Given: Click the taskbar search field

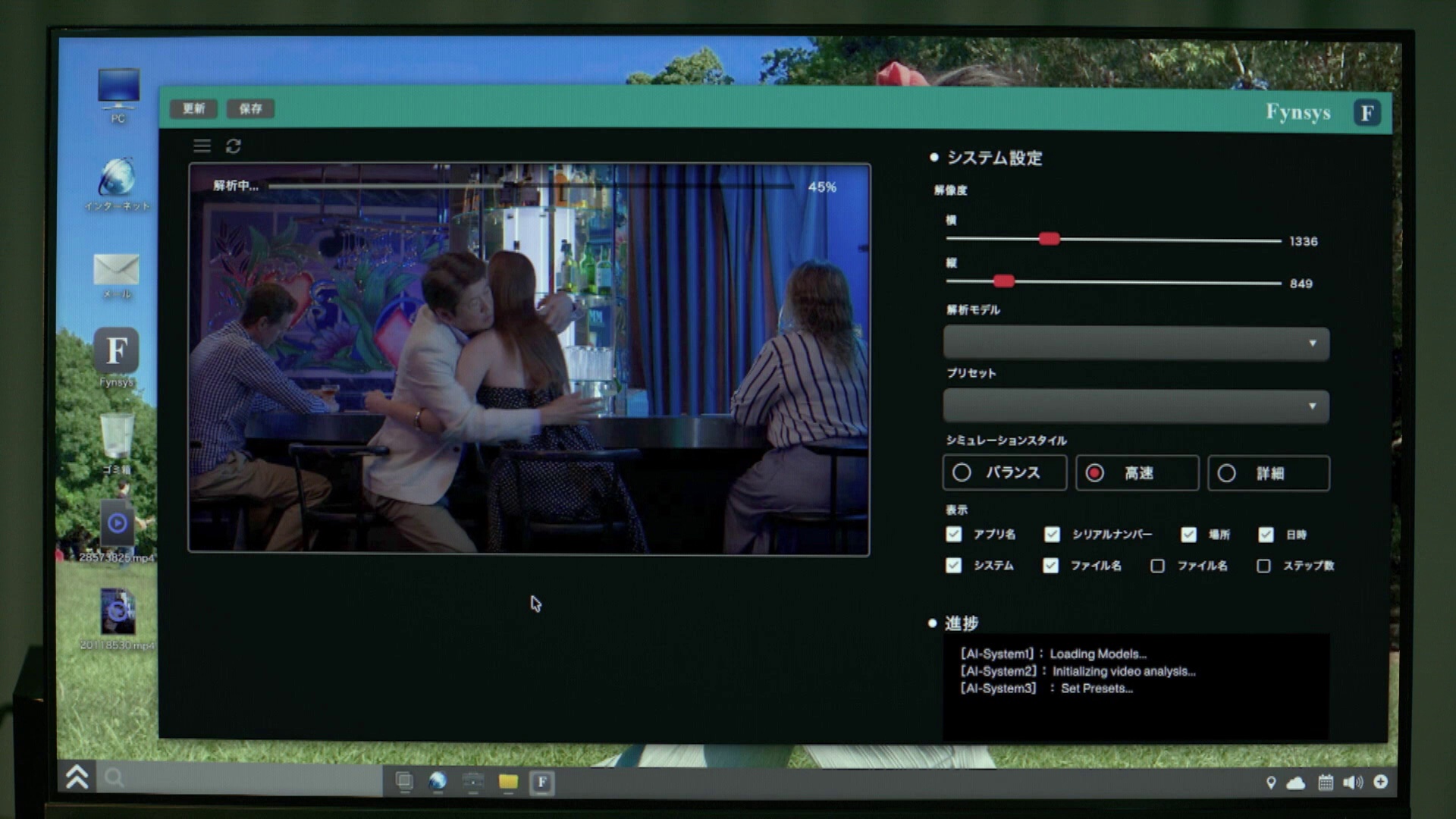Looking at the screenshot, I should click(243, 778).
